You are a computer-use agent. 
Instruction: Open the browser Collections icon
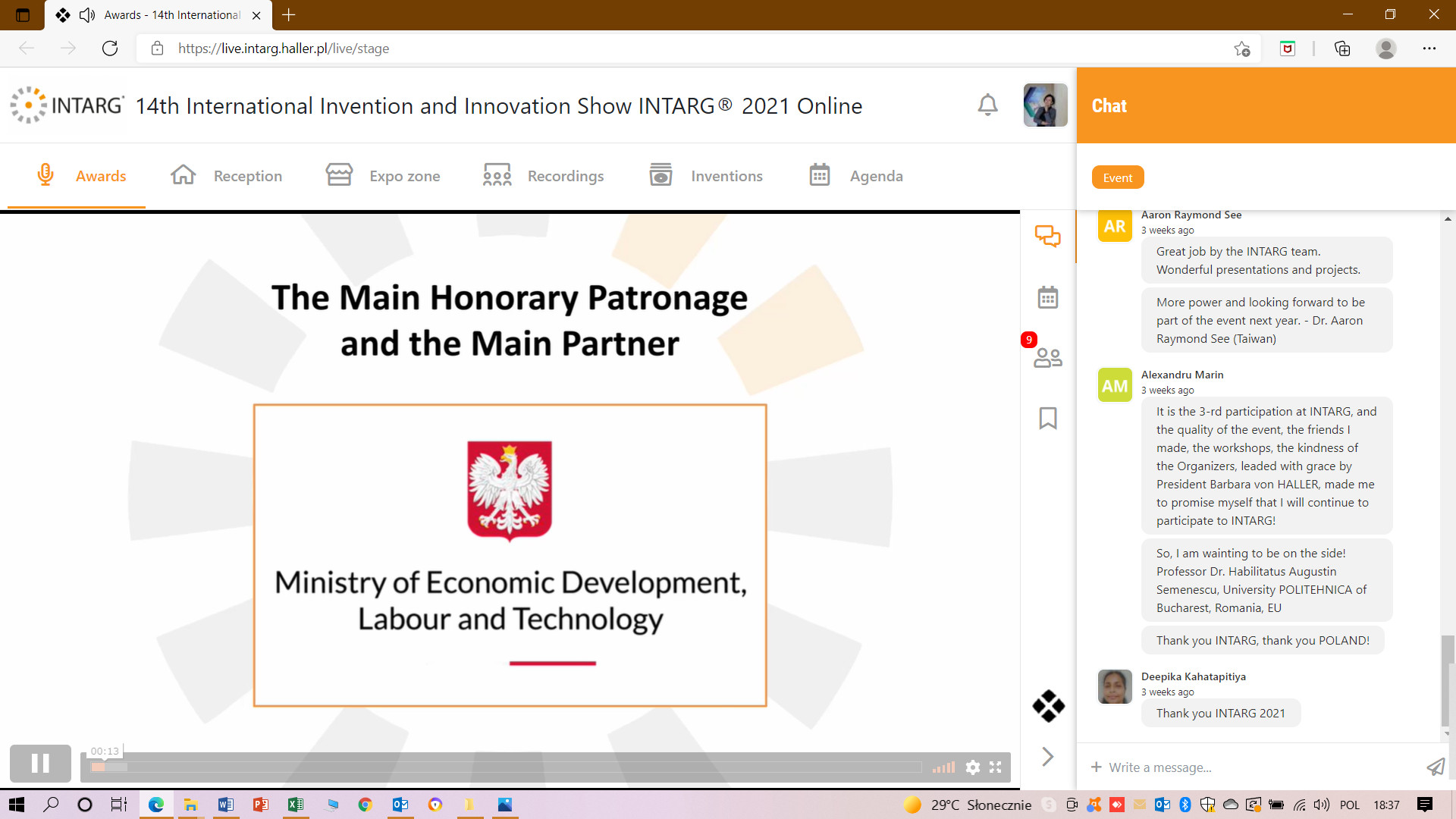click(x=1342, y=49)
